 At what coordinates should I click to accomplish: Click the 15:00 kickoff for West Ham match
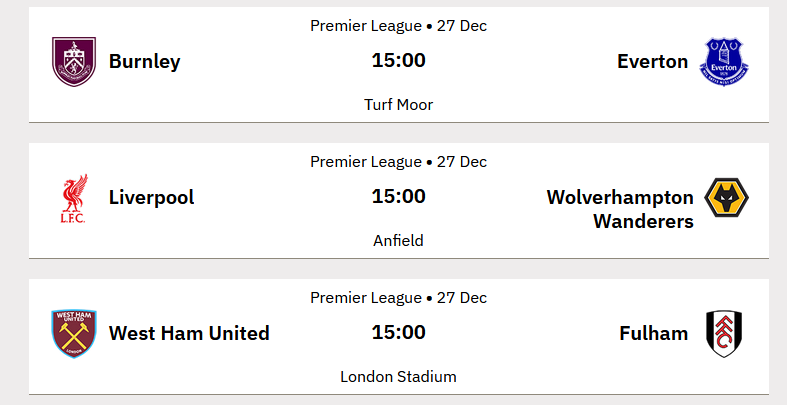pyautogui.click(x=398, y=333)
